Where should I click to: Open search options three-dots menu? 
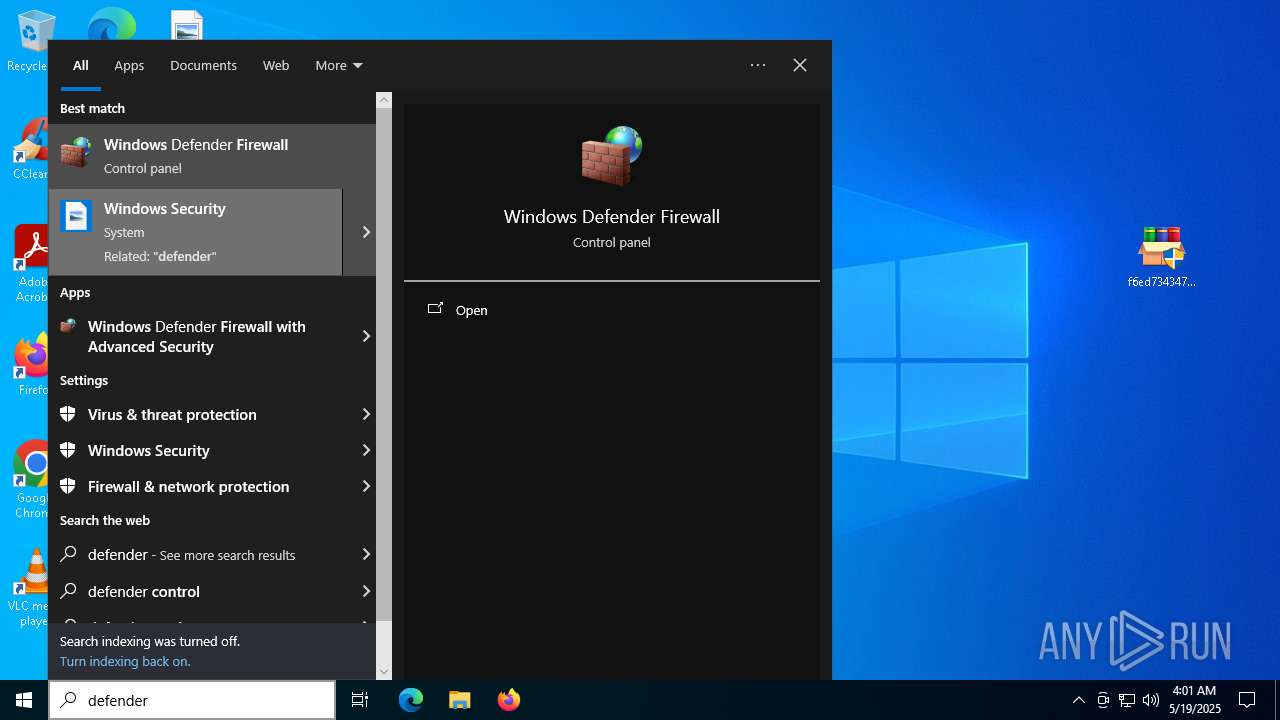(x=758, y=65)
